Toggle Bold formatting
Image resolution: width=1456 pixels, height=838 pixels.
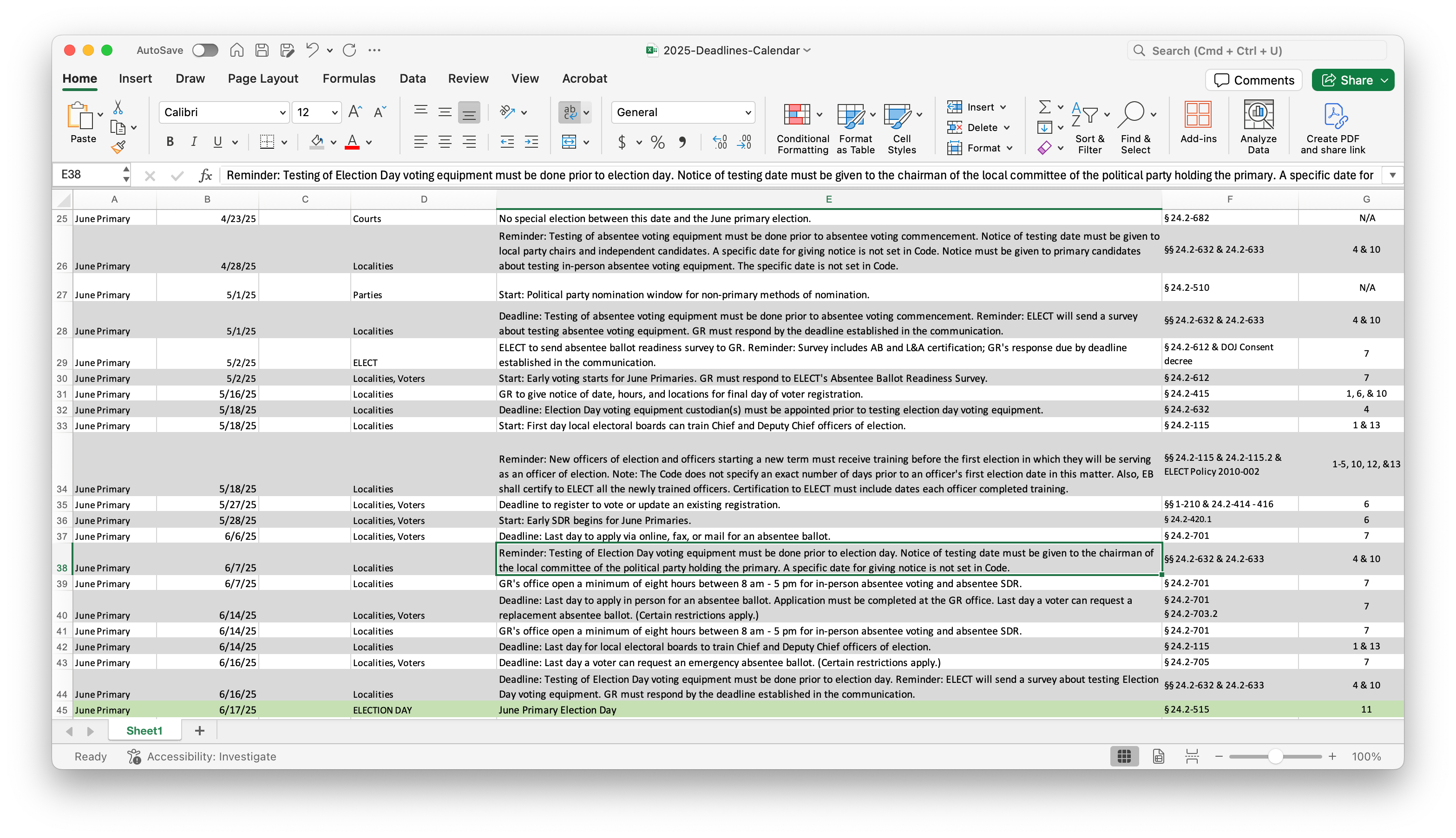170,142
